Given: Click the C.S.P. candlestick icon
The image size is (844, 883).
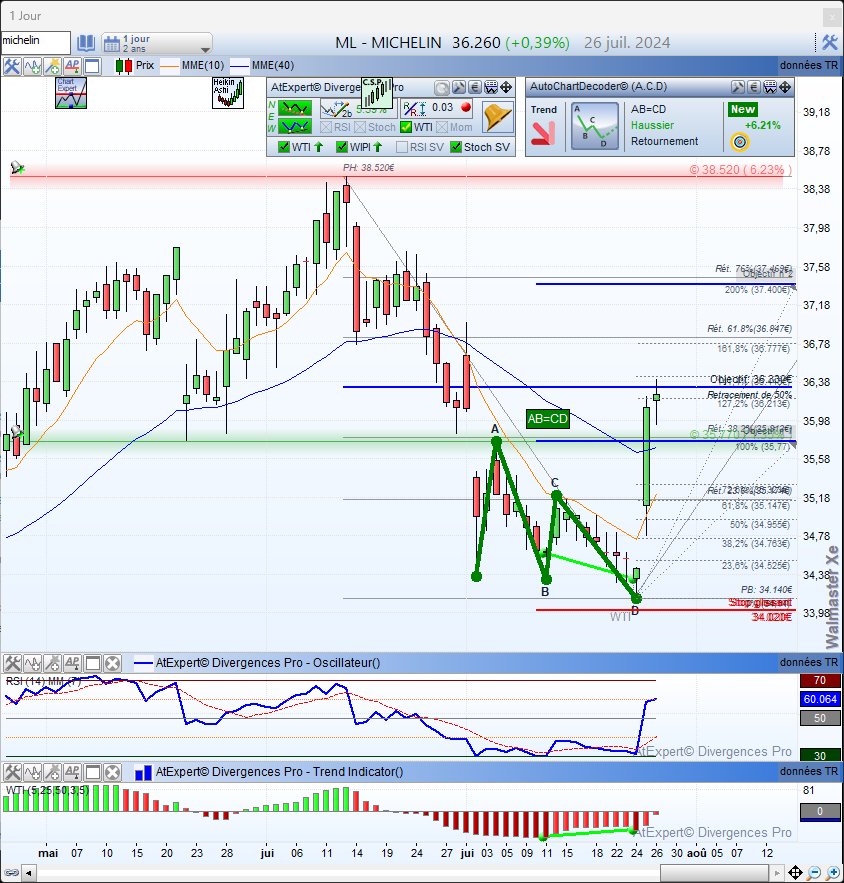Looking at the screenshot, I should coord(377,93).
